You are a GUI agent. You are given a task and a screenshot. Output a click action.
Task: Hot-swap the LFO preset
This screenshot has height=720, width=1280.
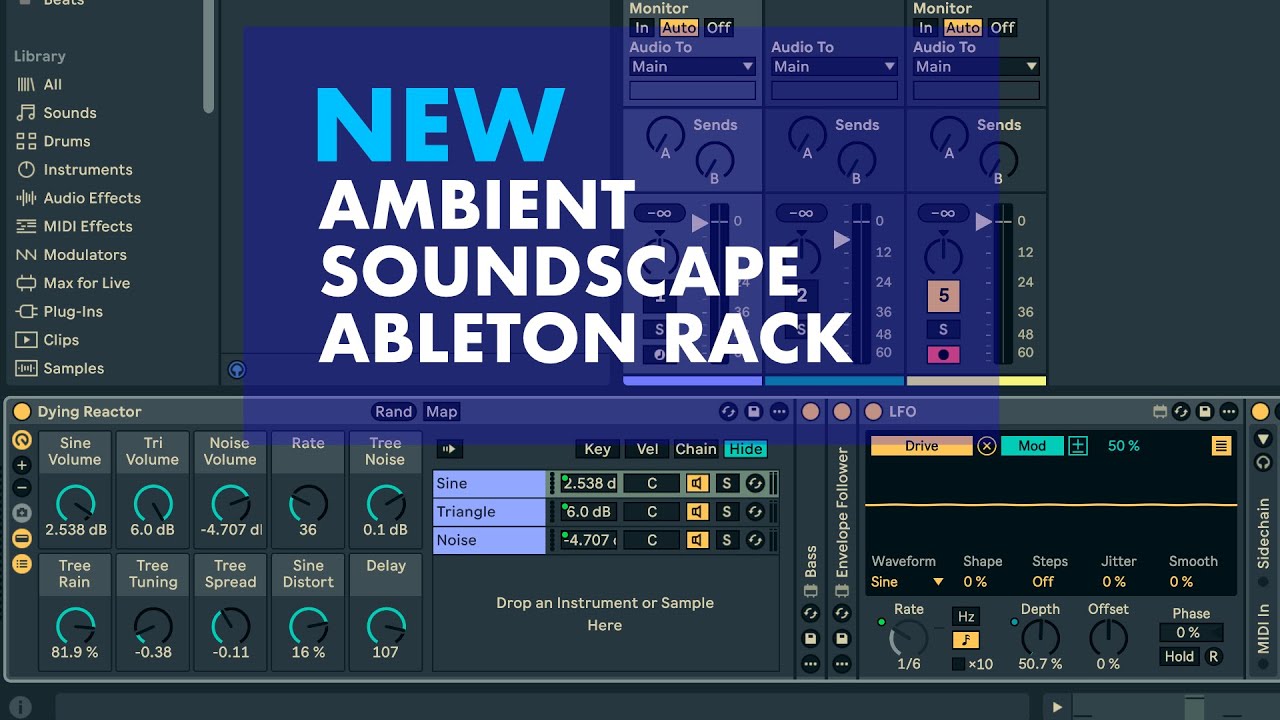tap(1181, 412)
